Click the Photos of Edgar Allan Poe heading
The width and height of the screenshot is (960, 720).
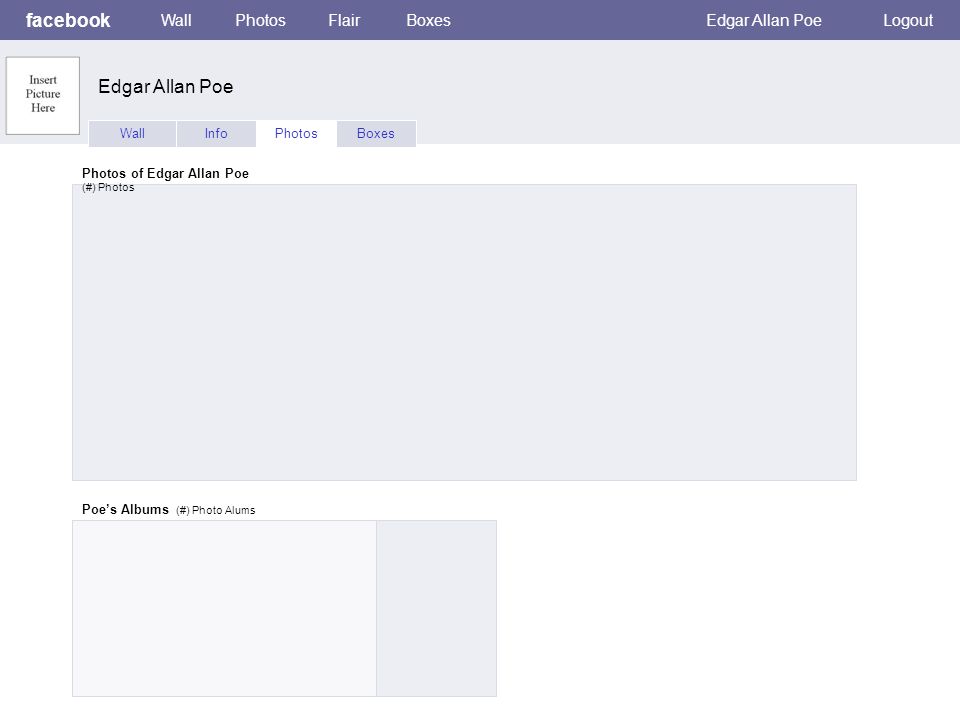coord(165,173)
